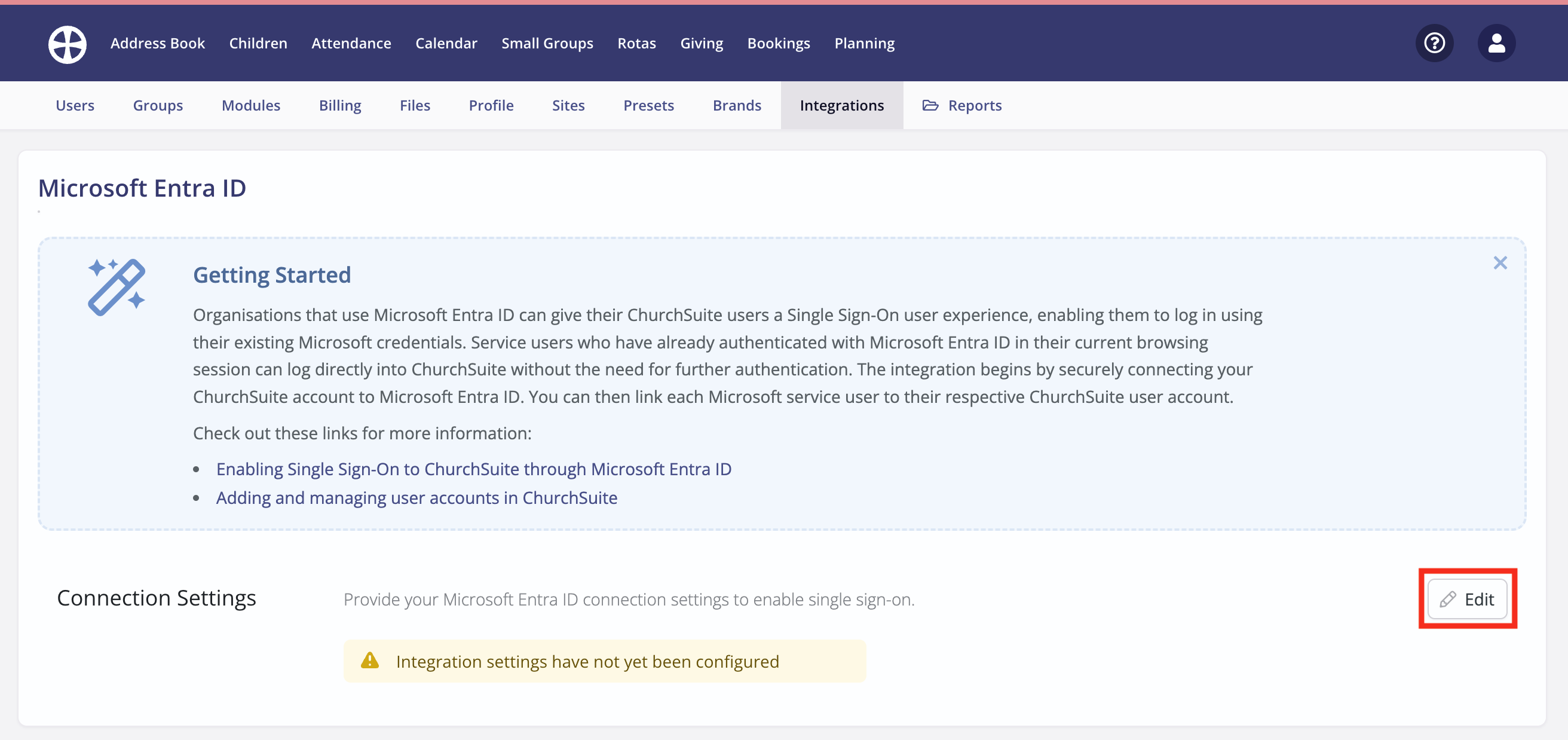Open Enabling Single Sign-On help link
Image resolution: width=1568 pixels, height=740 pixels.
473,469
